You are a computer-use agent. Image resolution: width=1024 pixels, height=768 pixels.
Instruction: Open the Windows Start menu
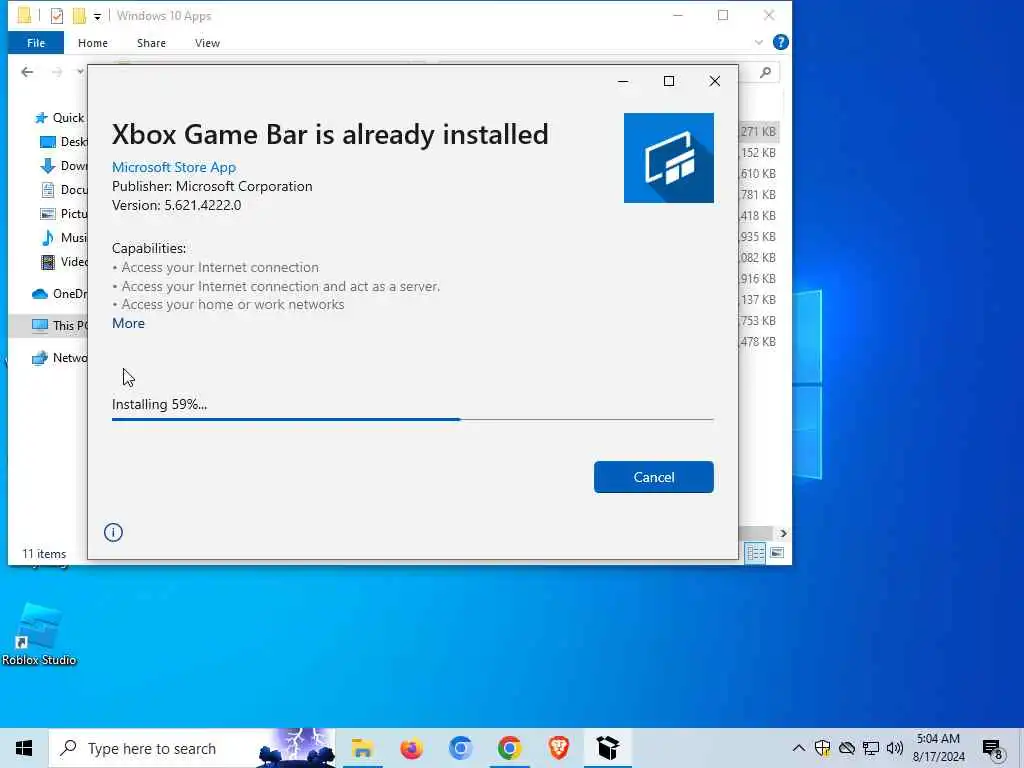[24, 748]
